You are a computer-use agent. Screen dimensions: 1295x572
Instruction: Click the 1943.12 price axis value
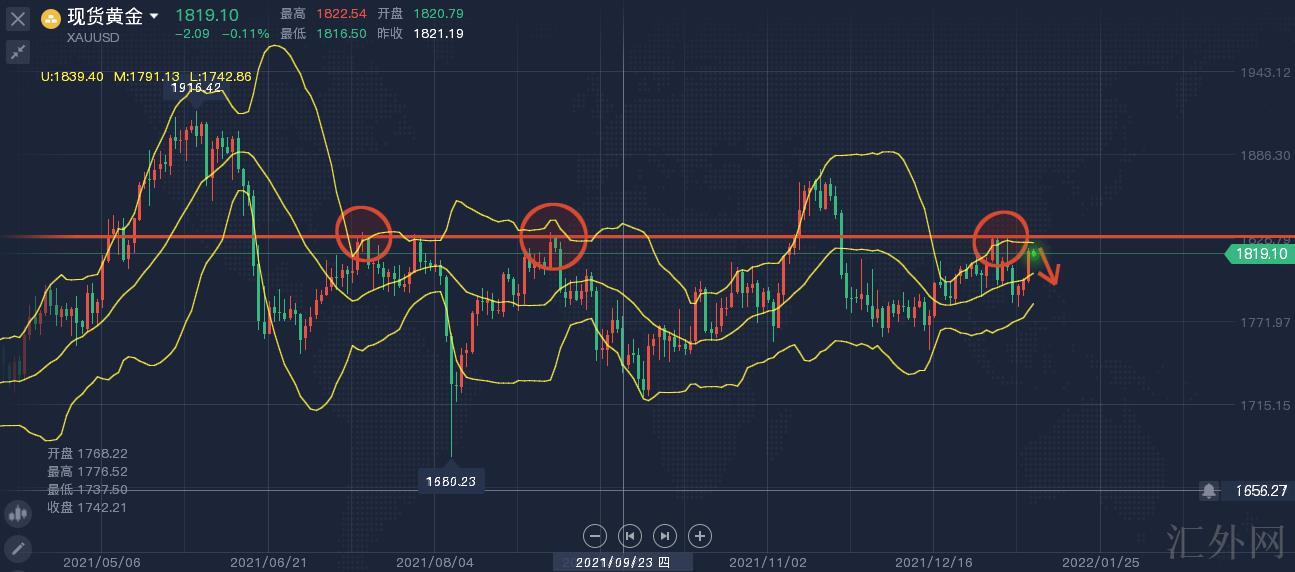click(1266, 73)
